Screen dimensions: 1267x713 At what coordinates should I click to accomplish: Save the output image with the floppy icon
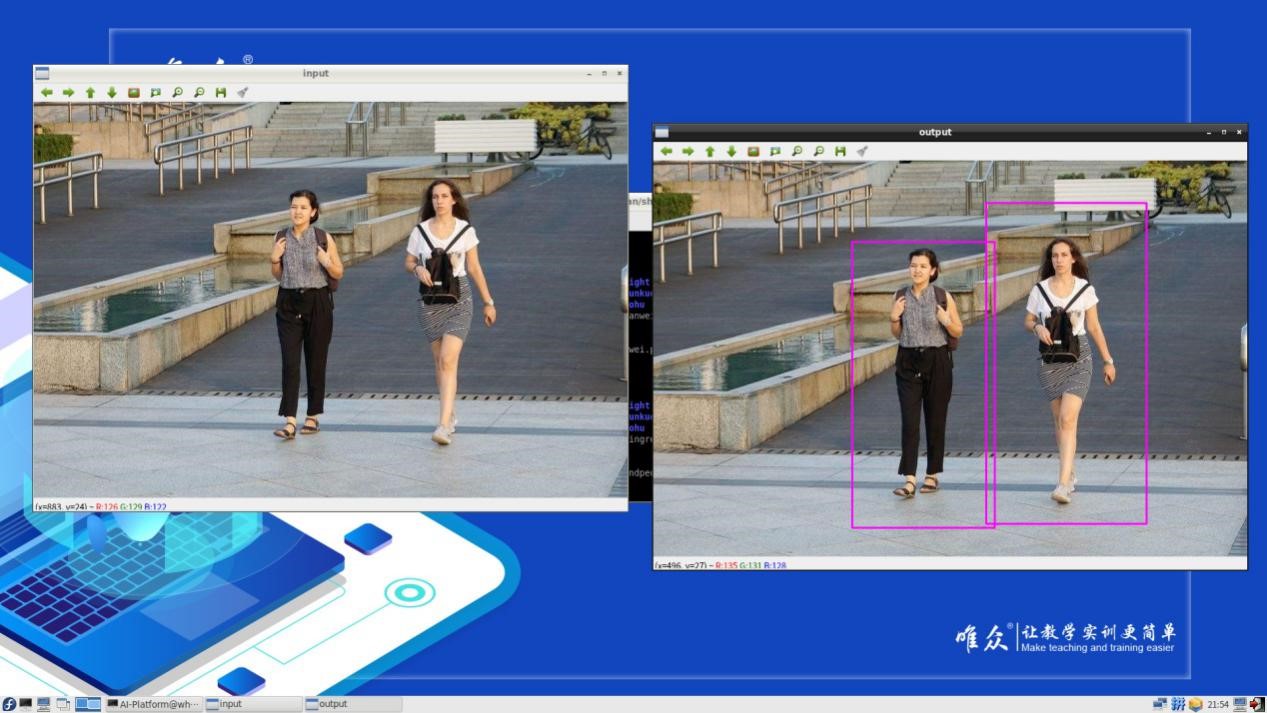coord(840,151)
